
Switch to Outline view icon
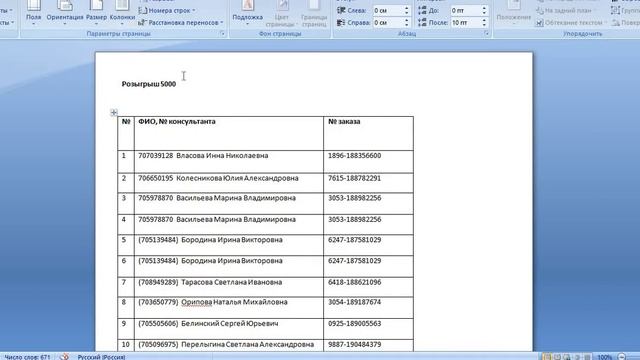point(577,357)
